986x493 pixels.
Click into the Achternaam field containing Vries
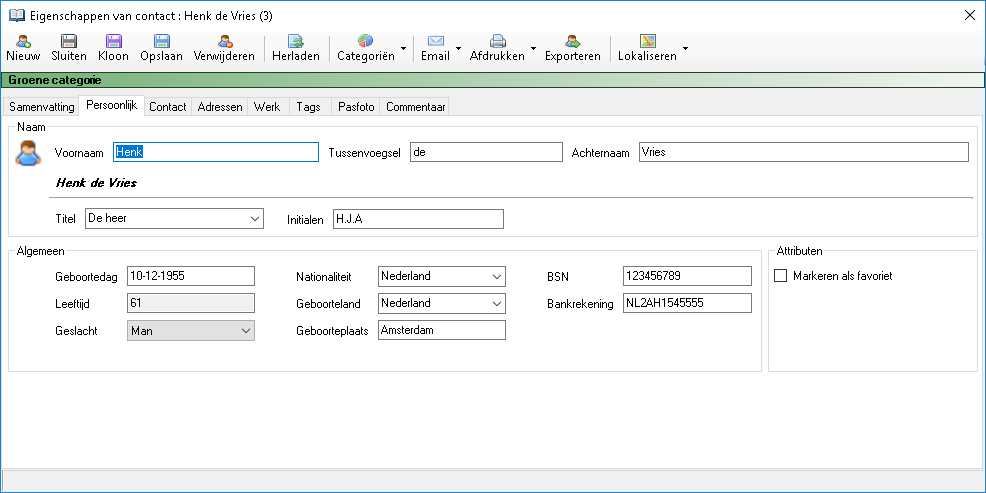click(x=803, y=152)
